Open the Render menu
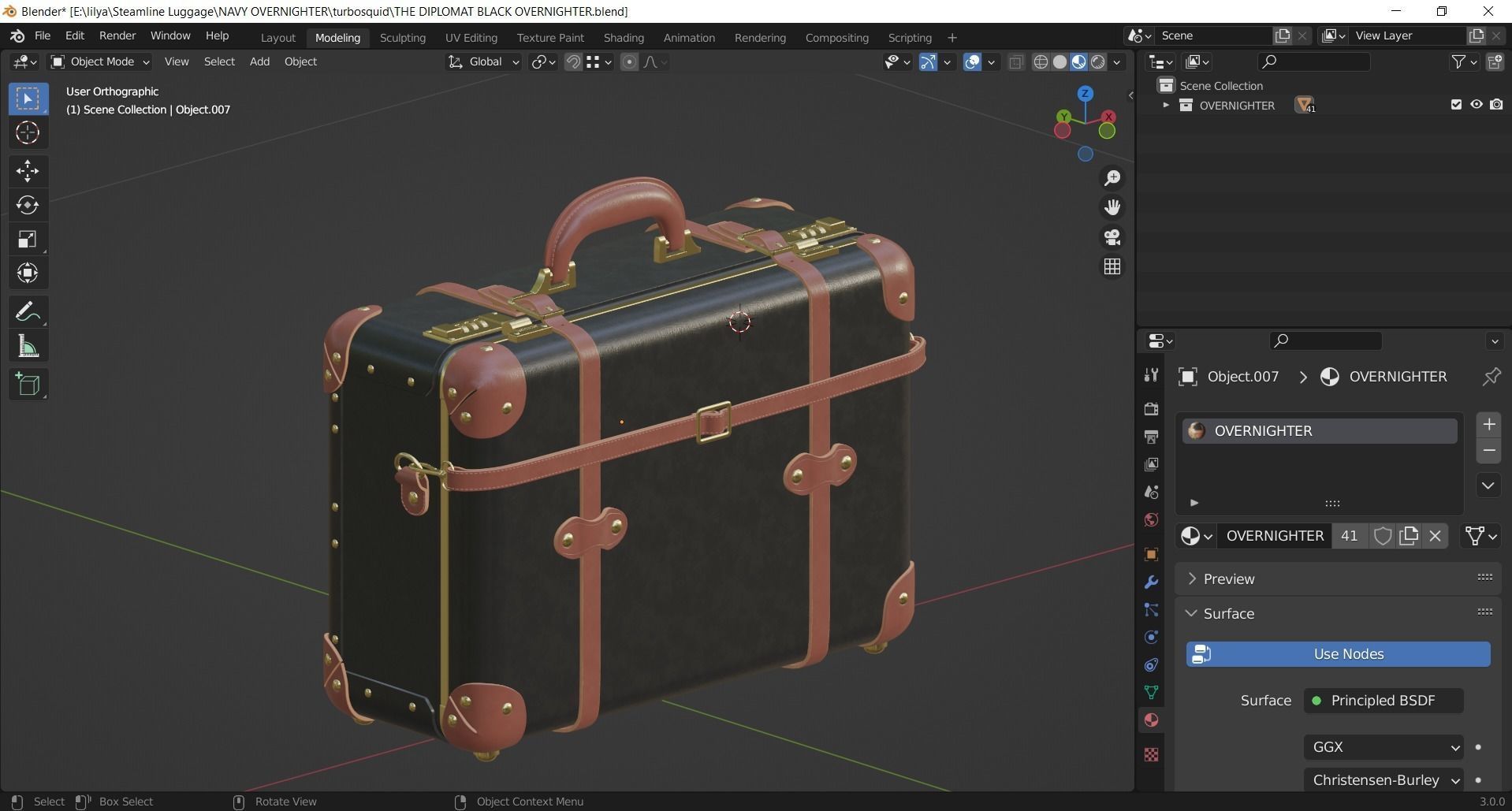Viewport: 1512px width, 811px height. [117, 36]
